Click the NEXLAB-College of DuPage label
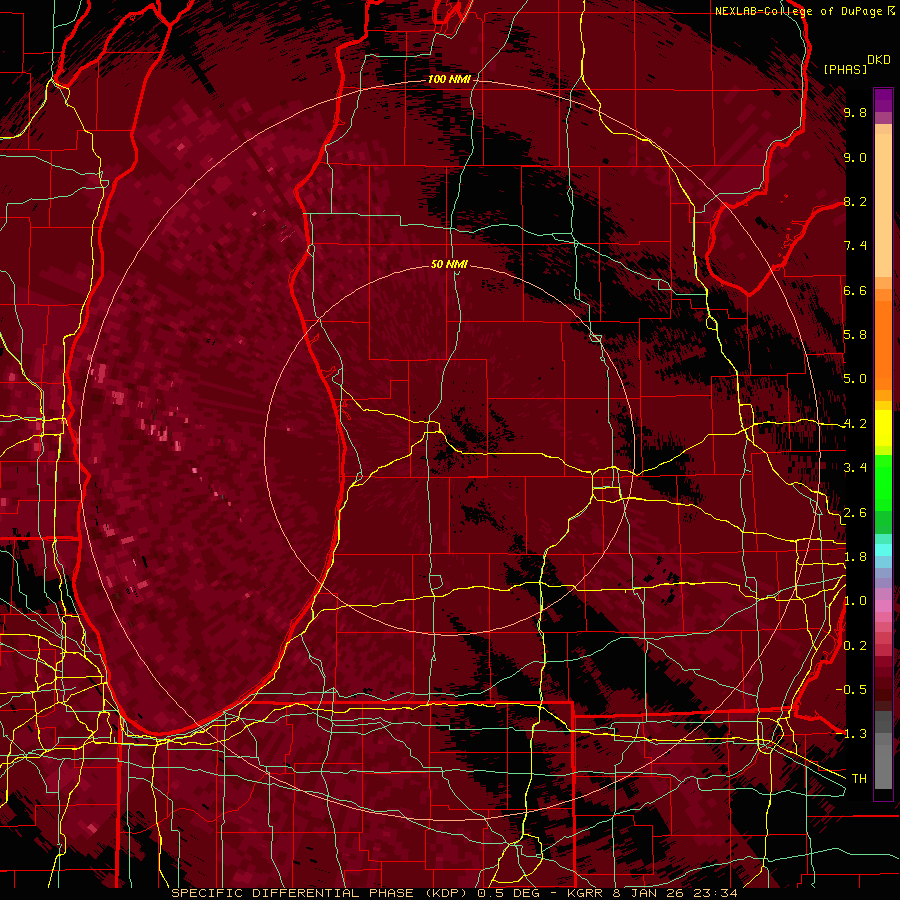Viewport: 900px width, 900px height. pos(798,11)
